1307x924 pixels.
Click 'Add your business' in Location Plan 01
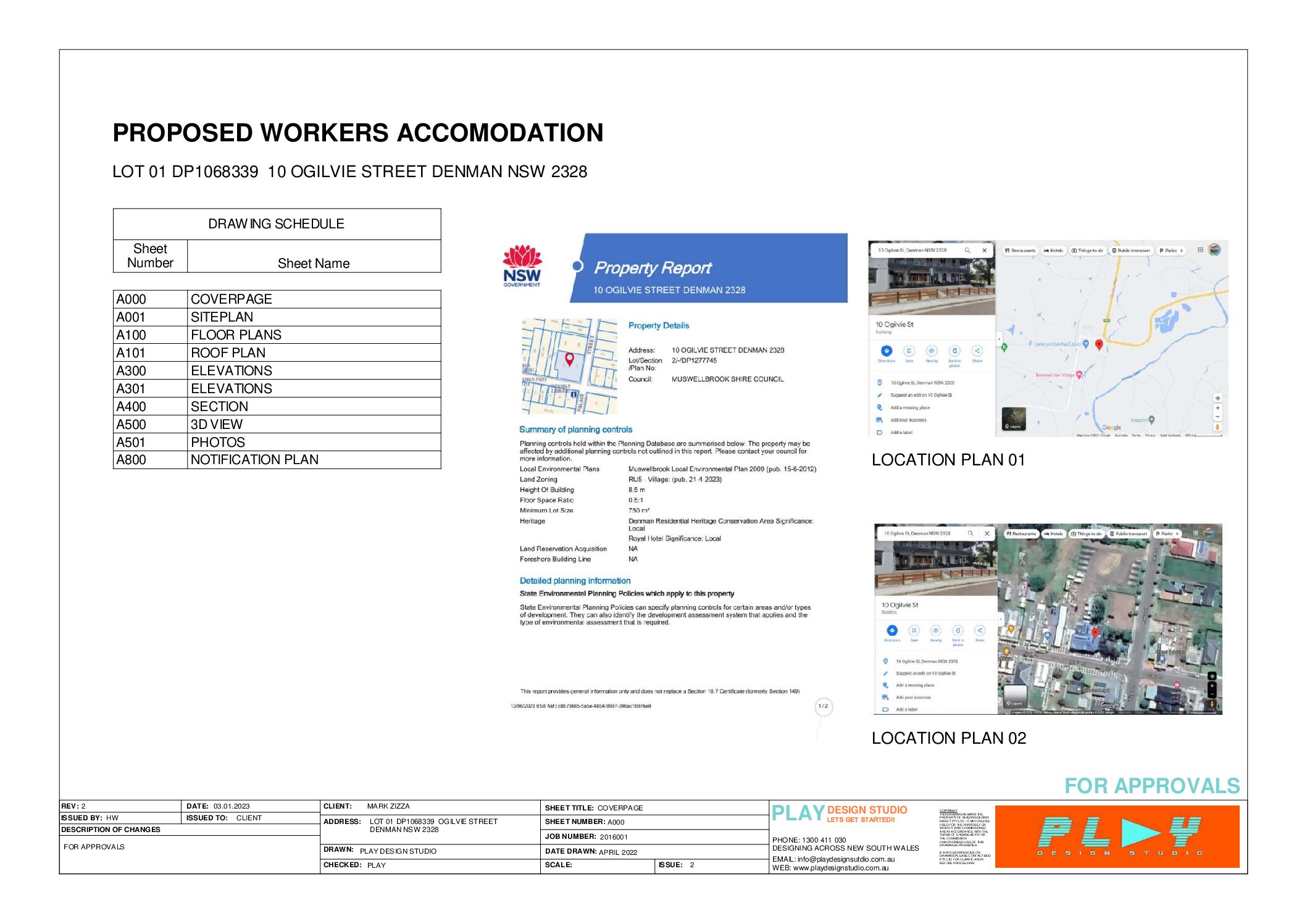point(908,420)
